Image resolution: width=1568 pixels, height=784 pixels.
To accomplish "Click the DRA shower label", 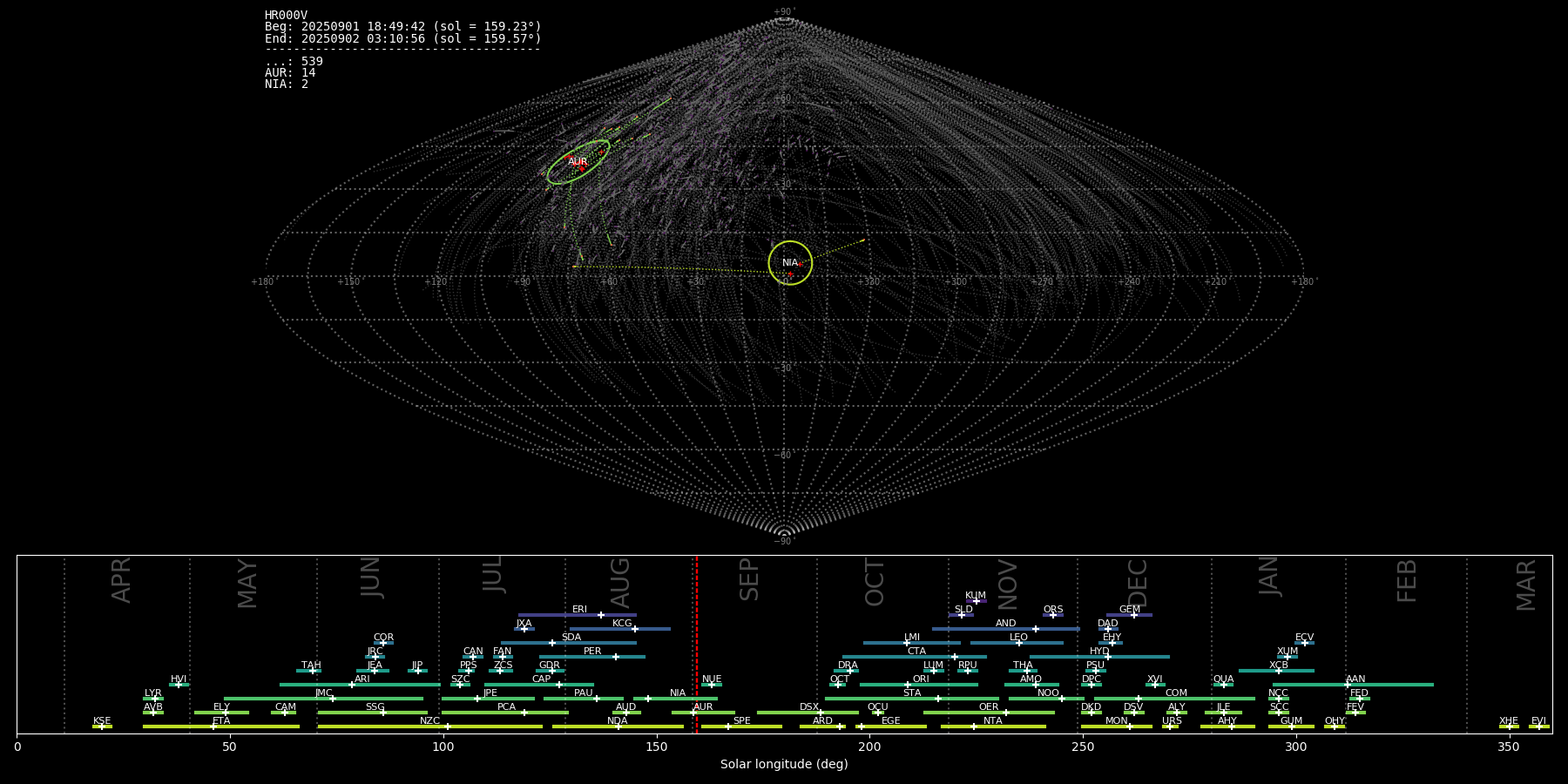I will click(x=848, y=666).
